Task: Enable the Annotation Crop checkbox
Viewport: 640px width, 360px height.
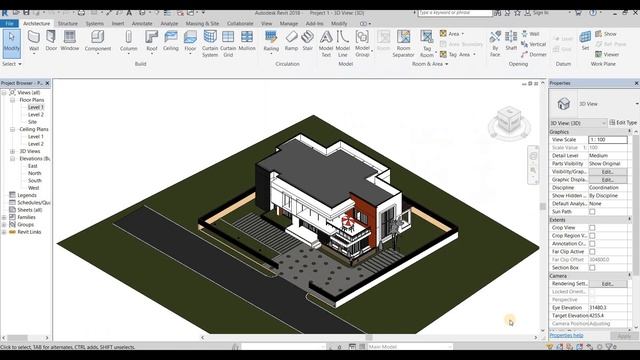Action: pyautogui.click(x=592, y=244)
